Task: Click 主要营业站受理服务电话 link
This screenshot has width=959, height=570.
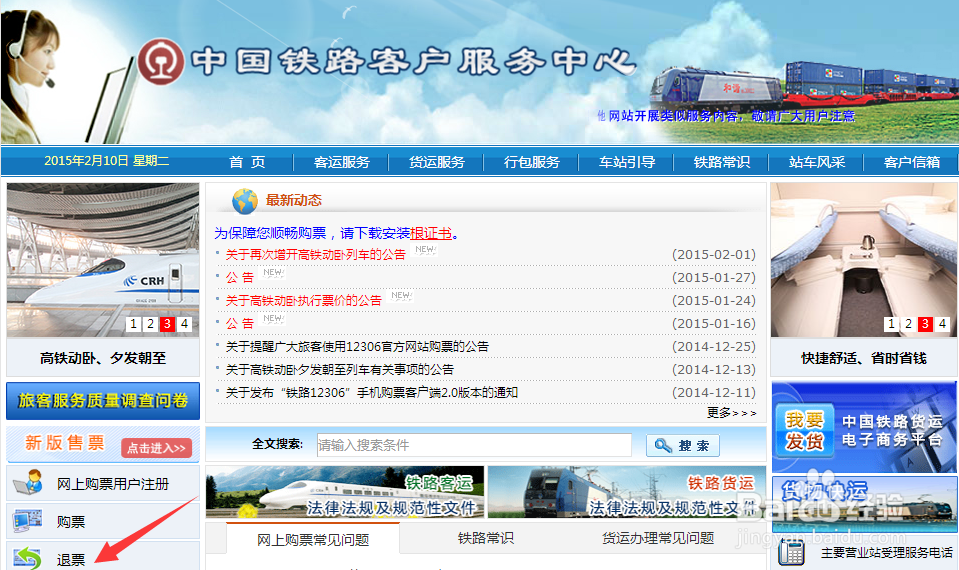Action: coord(886,553)
